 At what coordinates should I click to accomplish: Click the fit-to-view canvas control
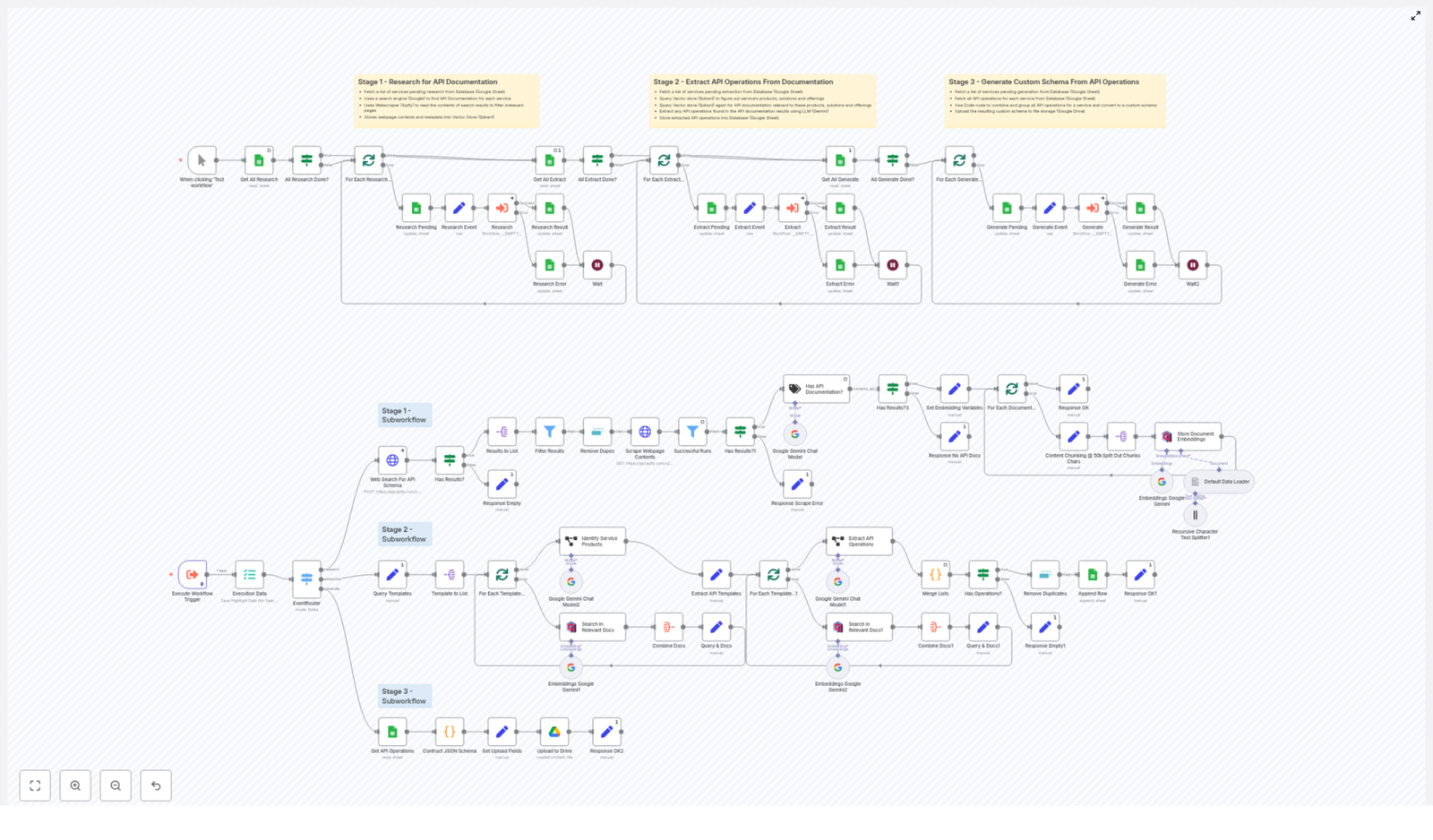click(x=35, y=785)
